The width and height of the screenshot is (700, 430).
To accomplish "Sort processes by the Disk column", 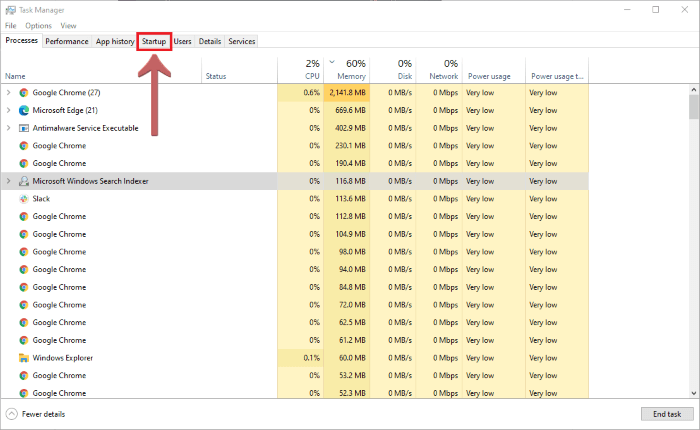I will 393,71.
